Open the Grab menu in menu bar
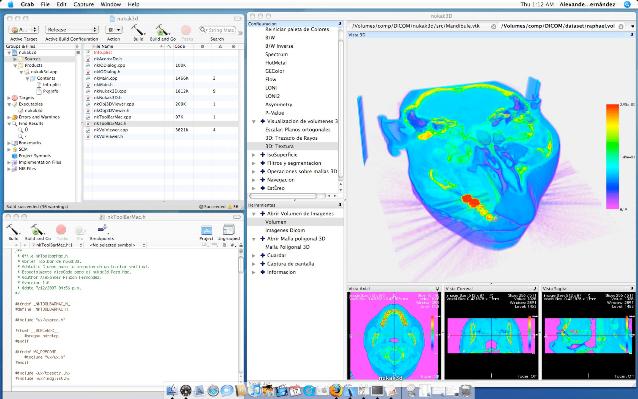The width and height of the screenshot is (638, 399). pyautogui.click(x=27, y=4)
